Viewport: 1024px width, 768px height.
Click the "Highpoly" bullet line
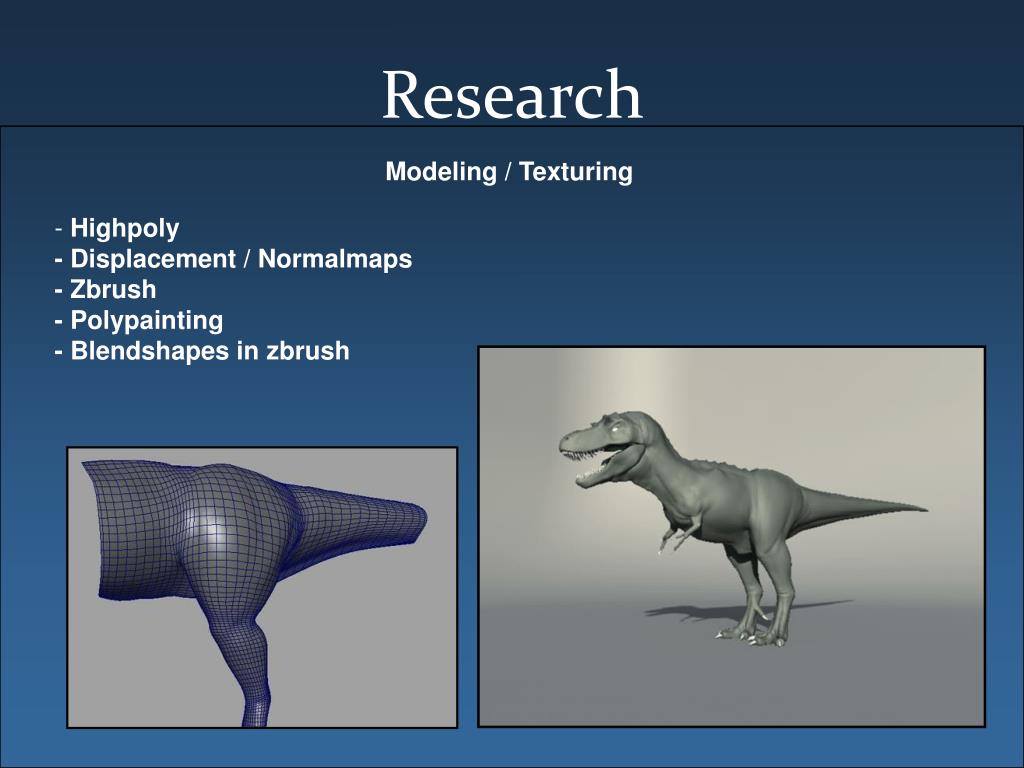117,228
